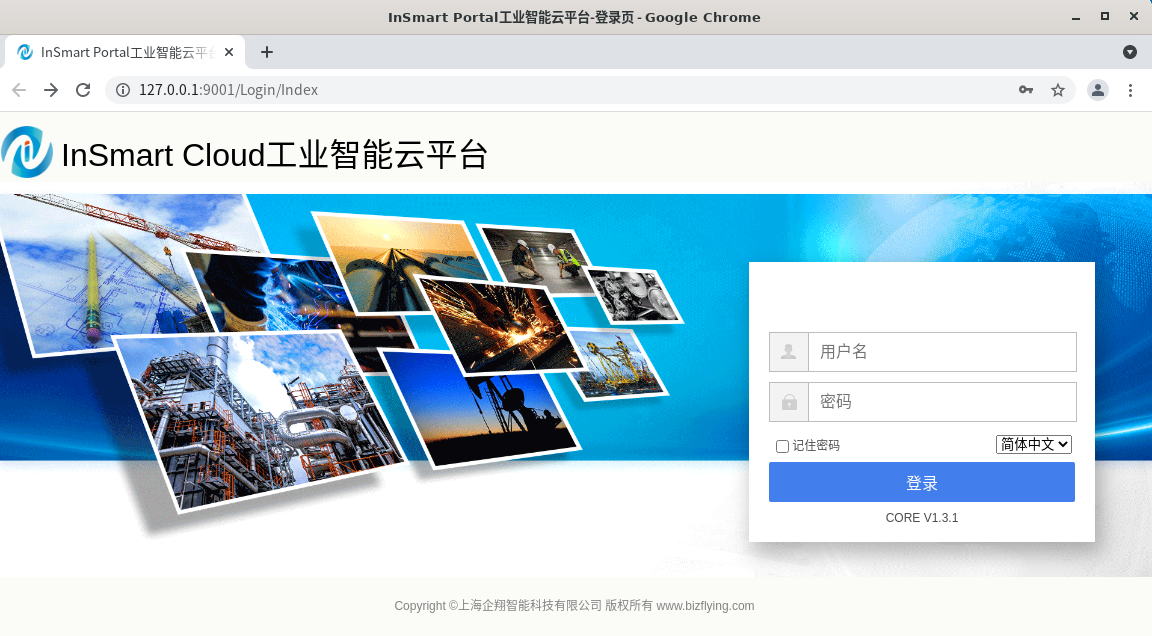Close the InSmart Portal tab
The width and height of the screenshot is (1152, 636).
(228, 52)
